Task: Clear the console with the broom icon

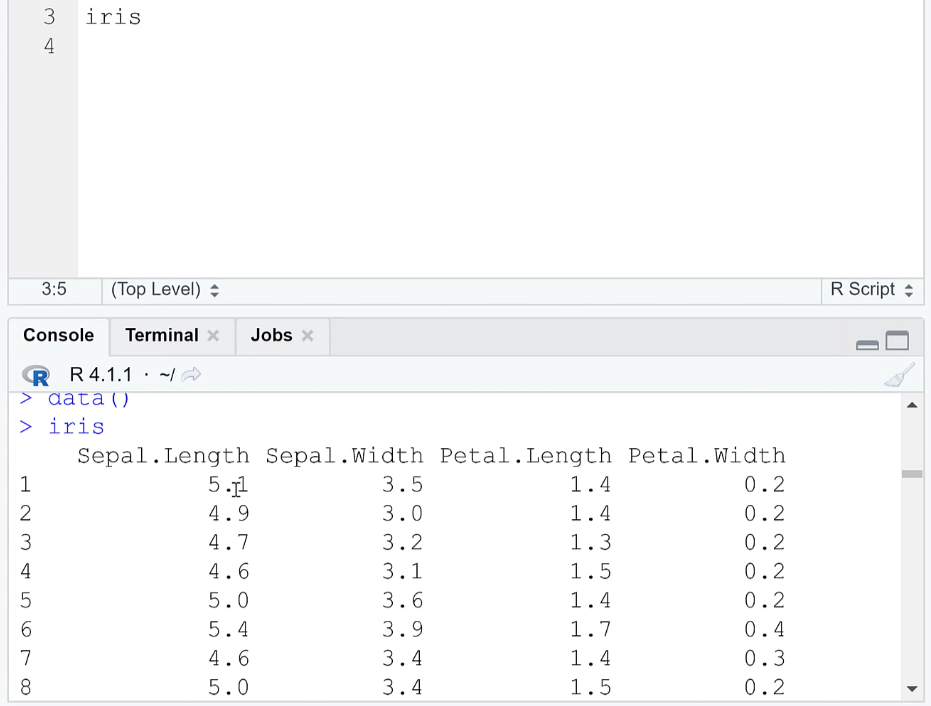Action: pos(900,375)
